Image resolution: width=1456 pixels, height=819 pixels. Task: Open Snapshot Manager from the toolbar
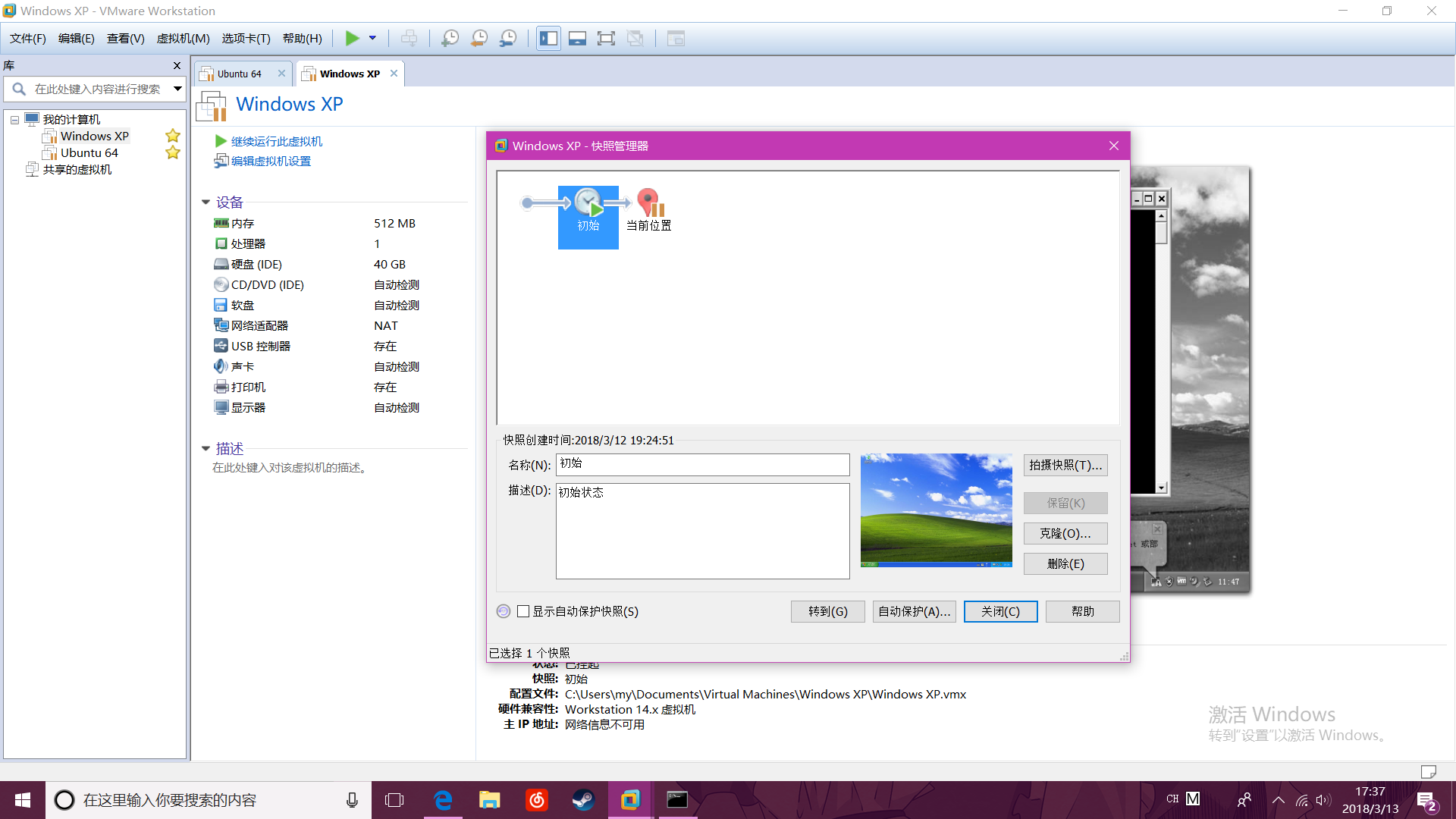coord(509,38)
